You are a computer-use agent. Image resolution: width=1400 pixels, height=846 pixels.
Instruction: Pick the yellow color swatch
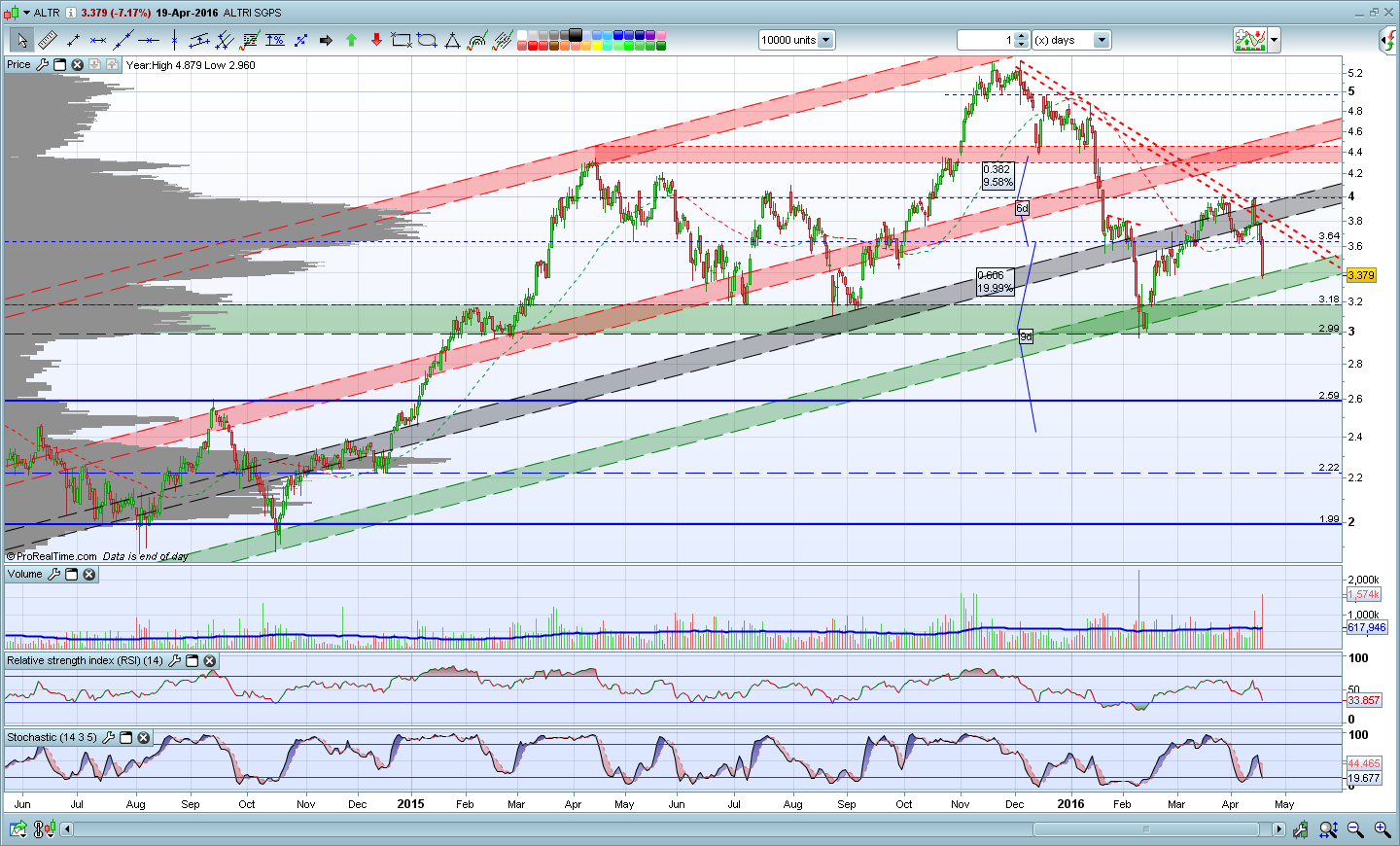(x=596, y=46)
